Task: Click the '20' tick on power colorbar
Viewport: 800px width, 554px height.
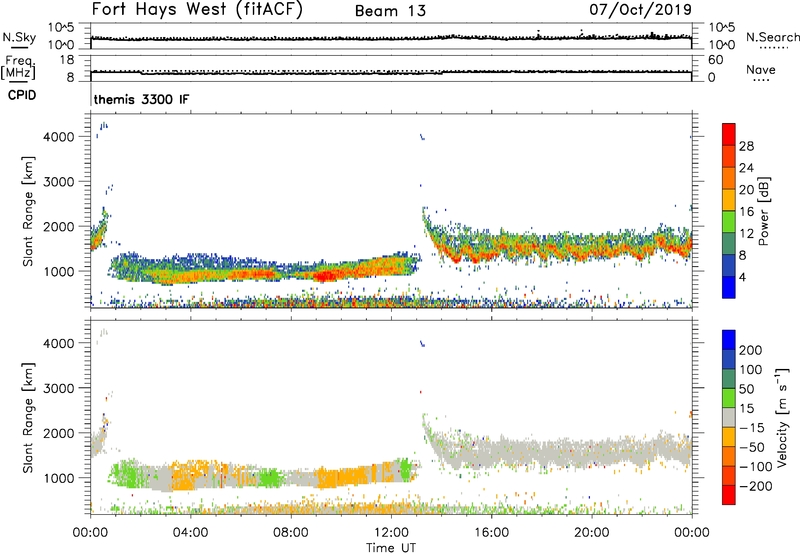Action: click(x=746, y=190)
